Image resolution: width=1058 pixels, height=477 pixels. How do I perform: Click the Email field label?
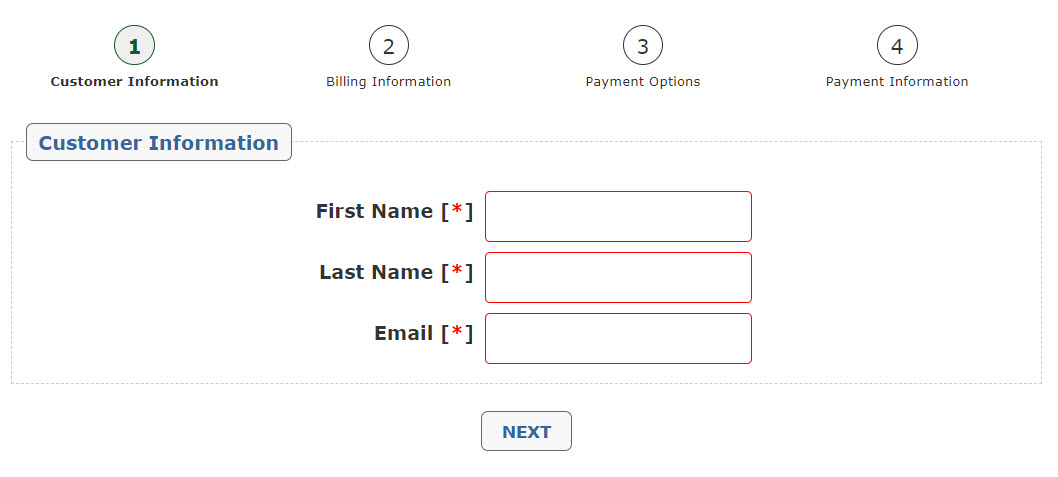(404, 333)
